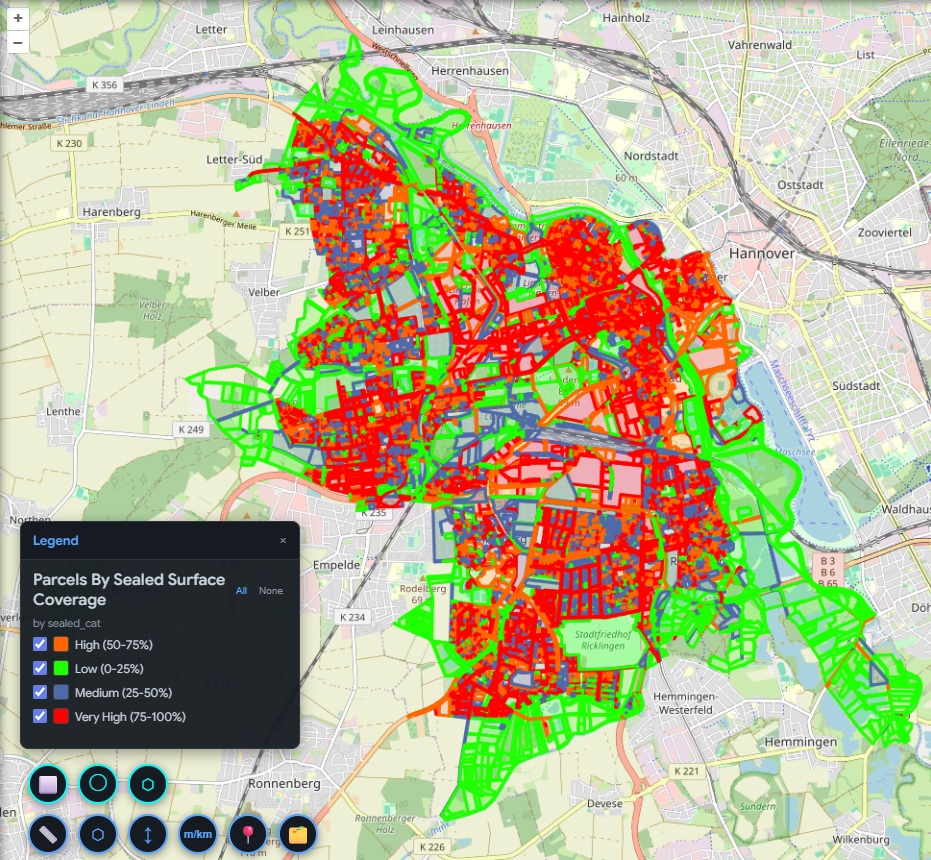The image size is (931, 860).
Task: Click the List district label
Action: (866, 55)
